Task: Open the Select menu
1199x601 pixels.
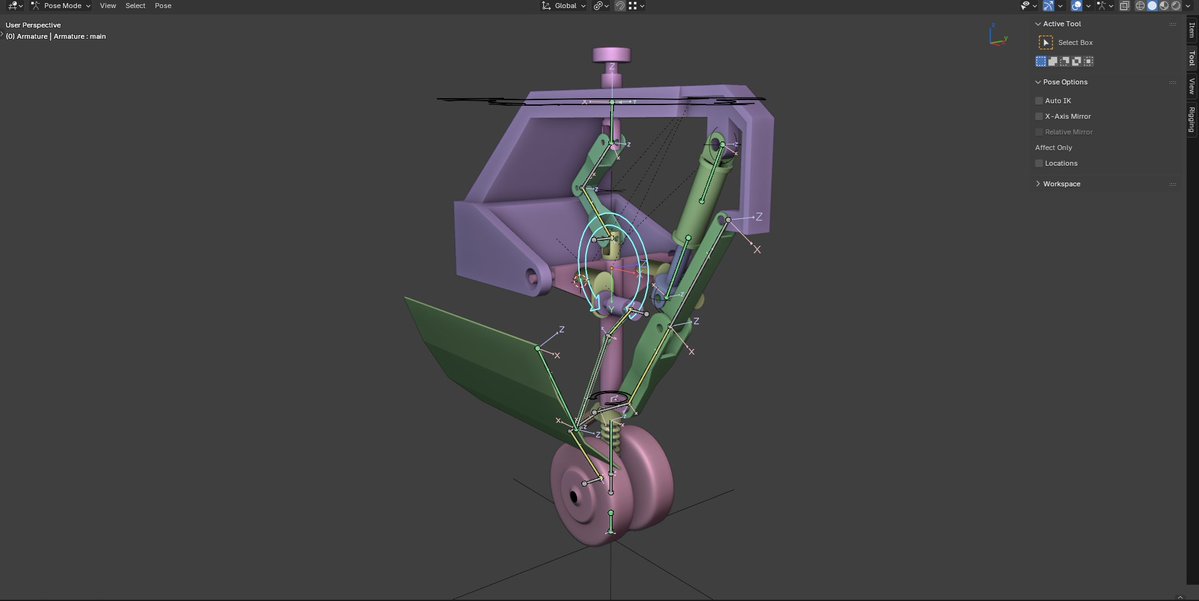Action: [x=135, y=5]
